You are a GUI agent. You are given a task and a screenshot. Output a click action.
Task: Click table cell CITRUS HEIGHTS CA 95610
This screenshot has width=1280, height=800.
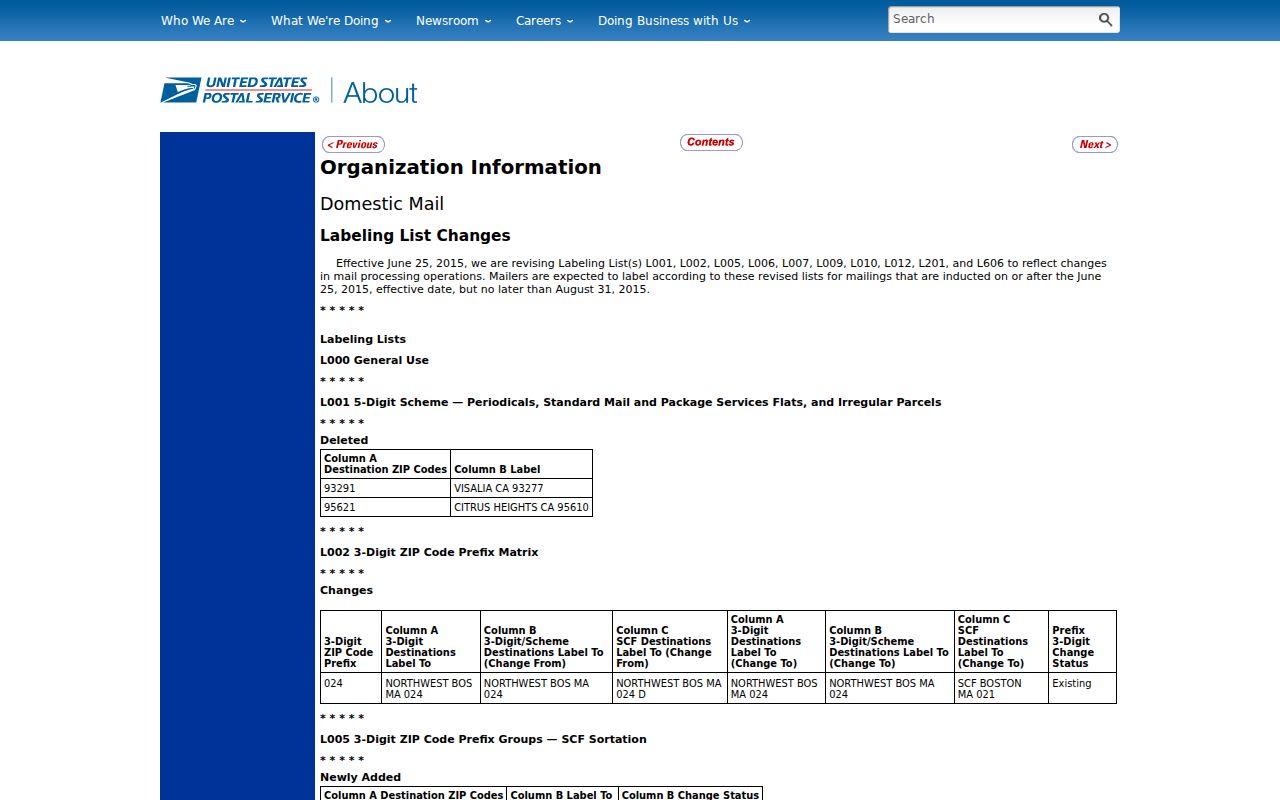(521, 507)
